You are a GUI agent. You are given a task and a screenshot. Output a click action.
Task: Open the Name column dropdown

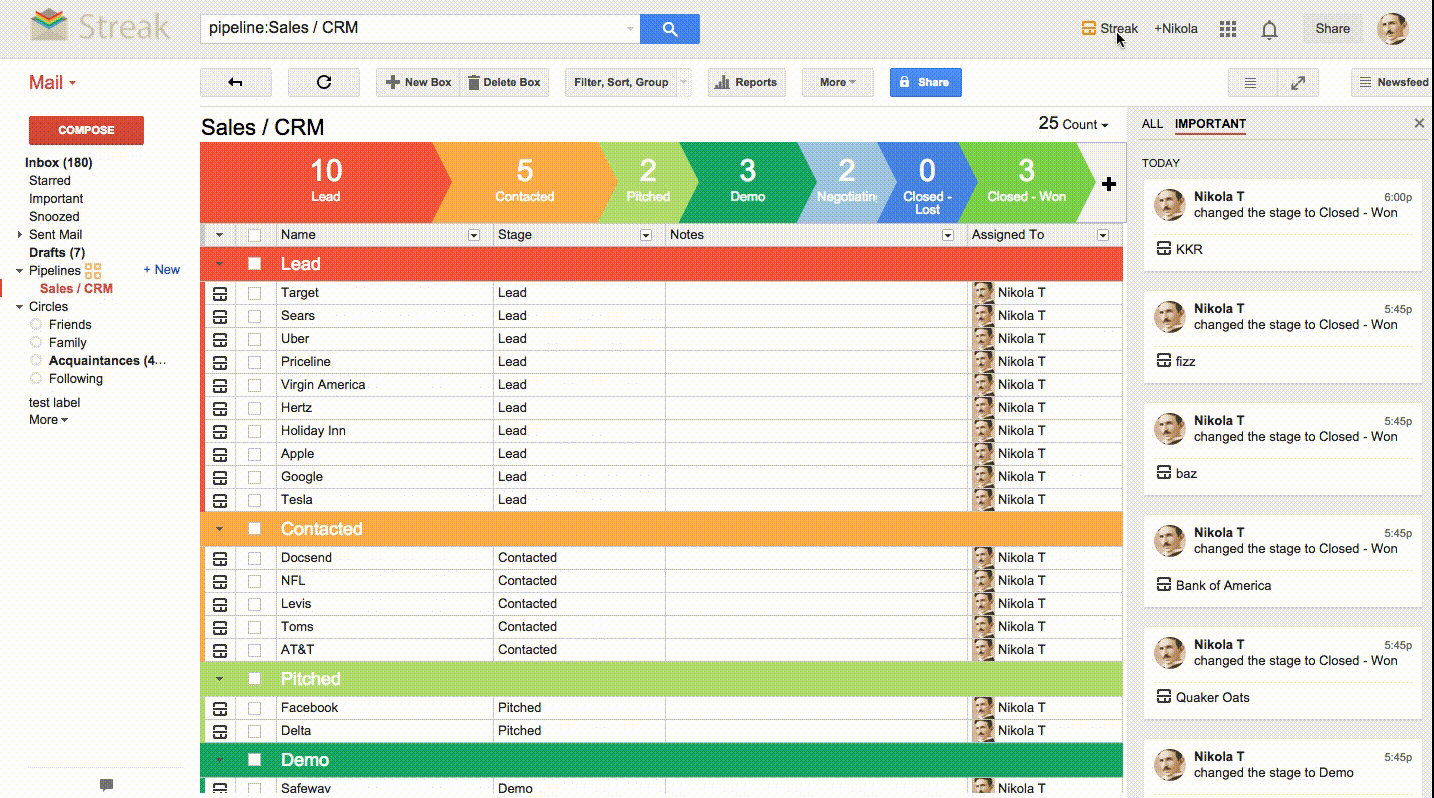pos(474,235)
